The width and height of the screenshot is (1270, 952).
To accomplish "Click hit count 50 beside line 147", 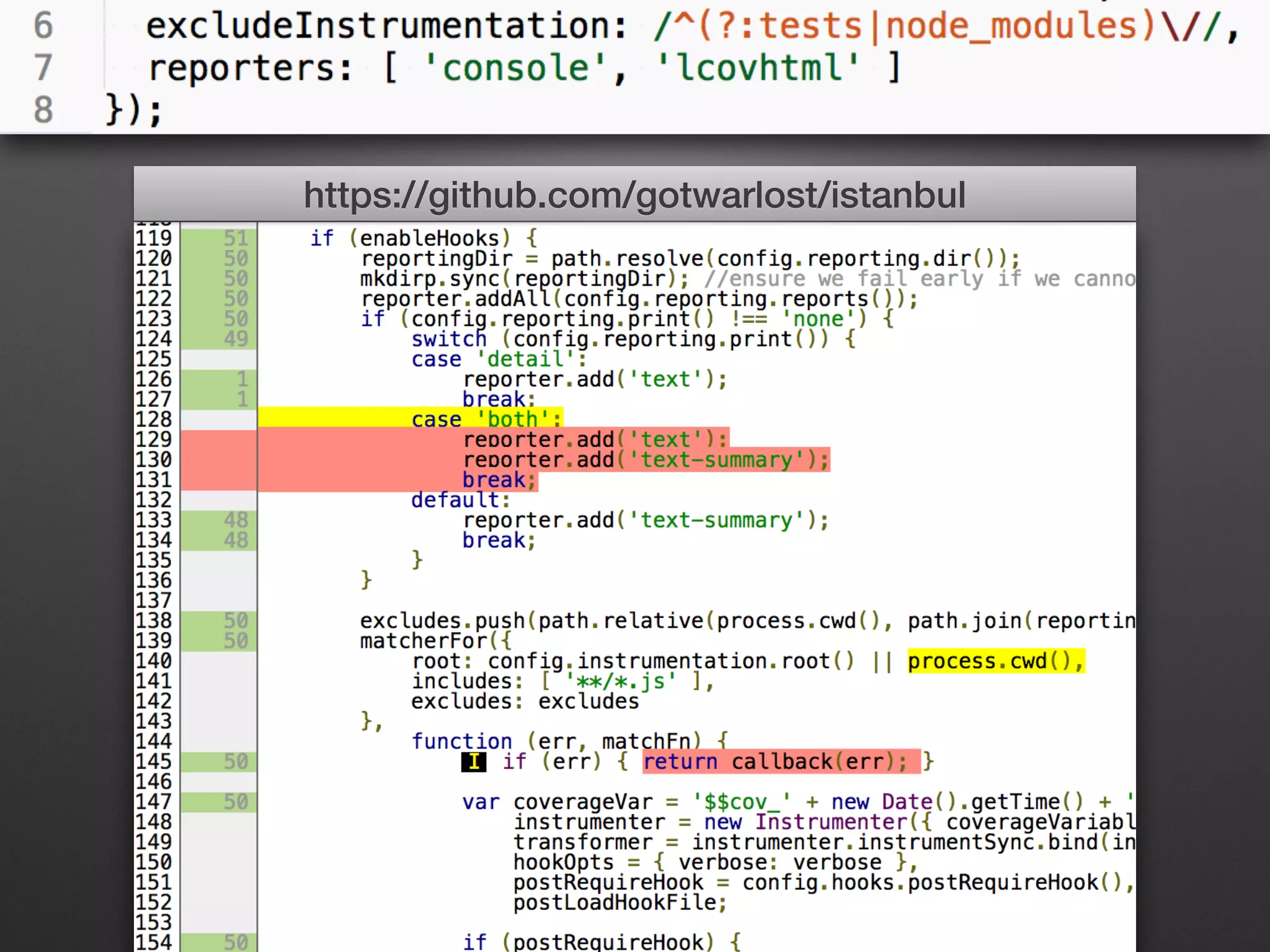I will coord(236,802).
